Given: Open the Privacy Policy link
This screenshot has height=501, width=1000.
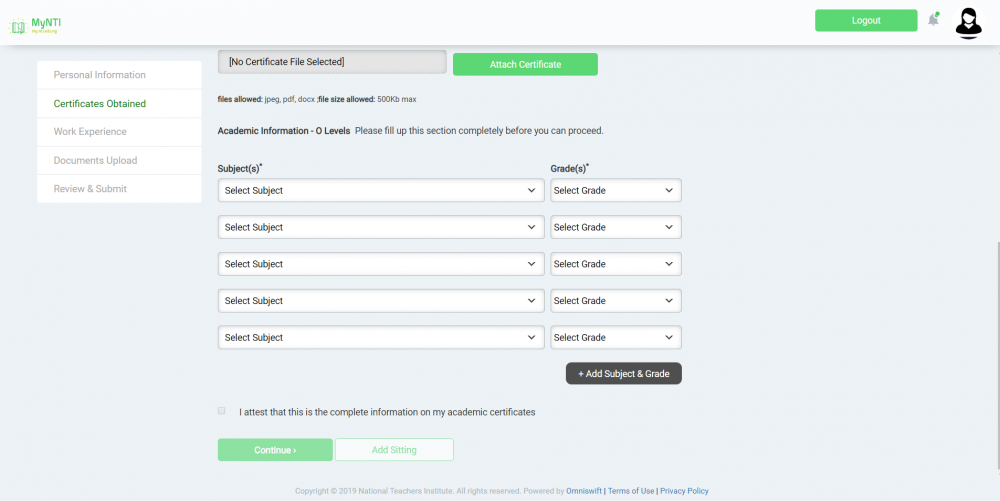Looking at the screenshot, I should point(684,491).
